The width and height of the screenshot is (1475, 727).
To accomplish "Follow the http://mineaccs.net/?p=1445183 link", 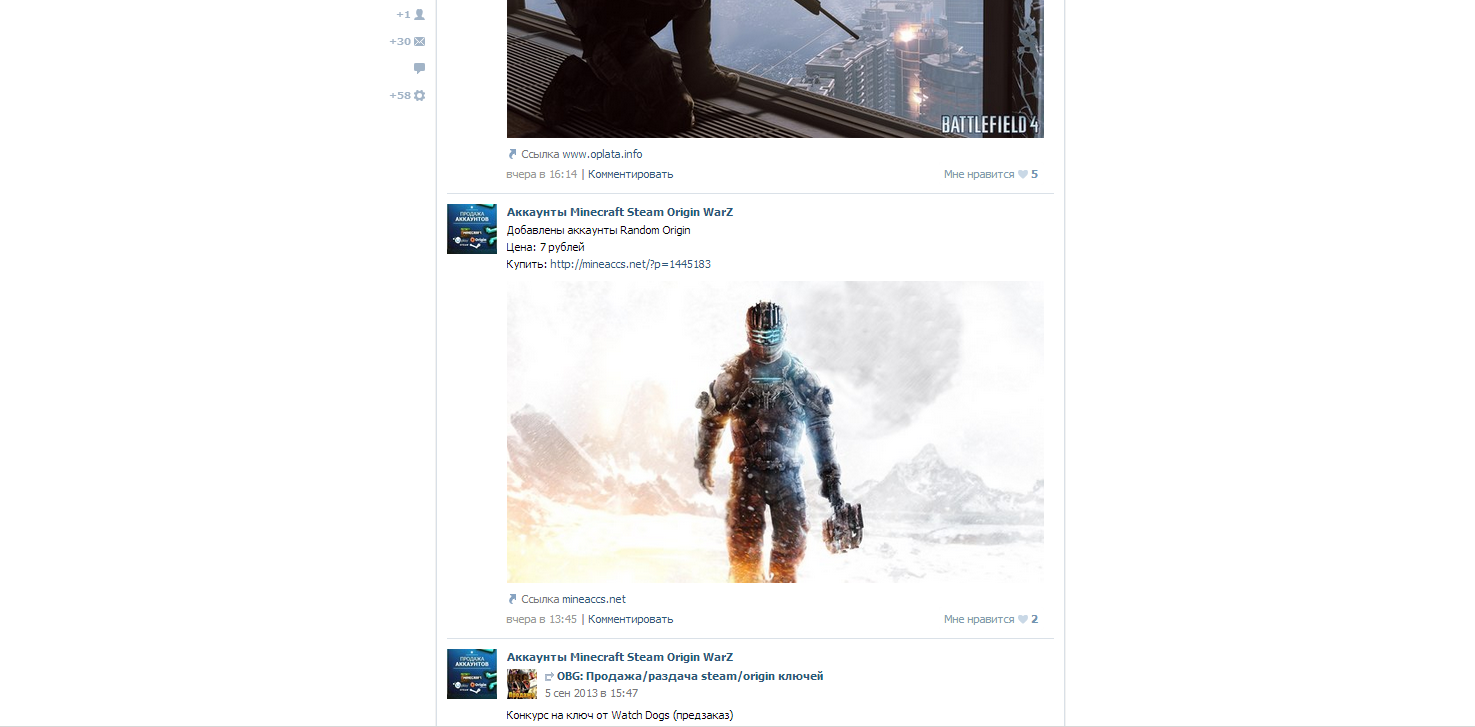I will [630, 264].
